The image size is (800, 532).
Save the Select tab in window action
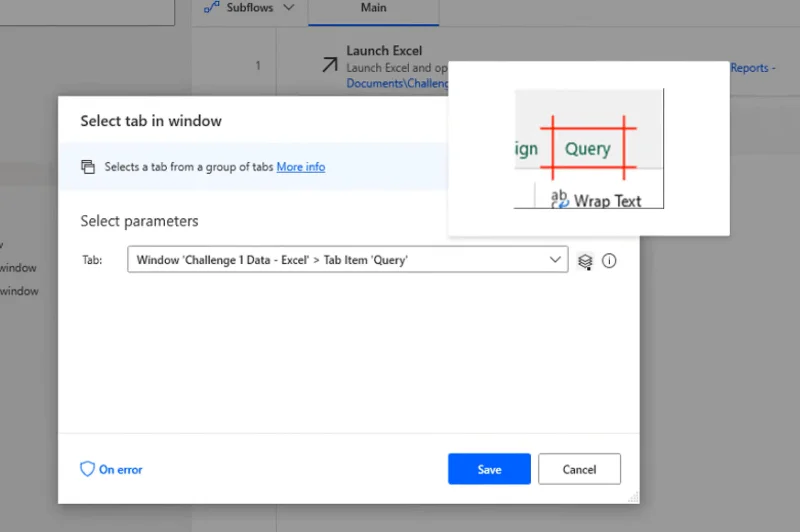point(489,469)
